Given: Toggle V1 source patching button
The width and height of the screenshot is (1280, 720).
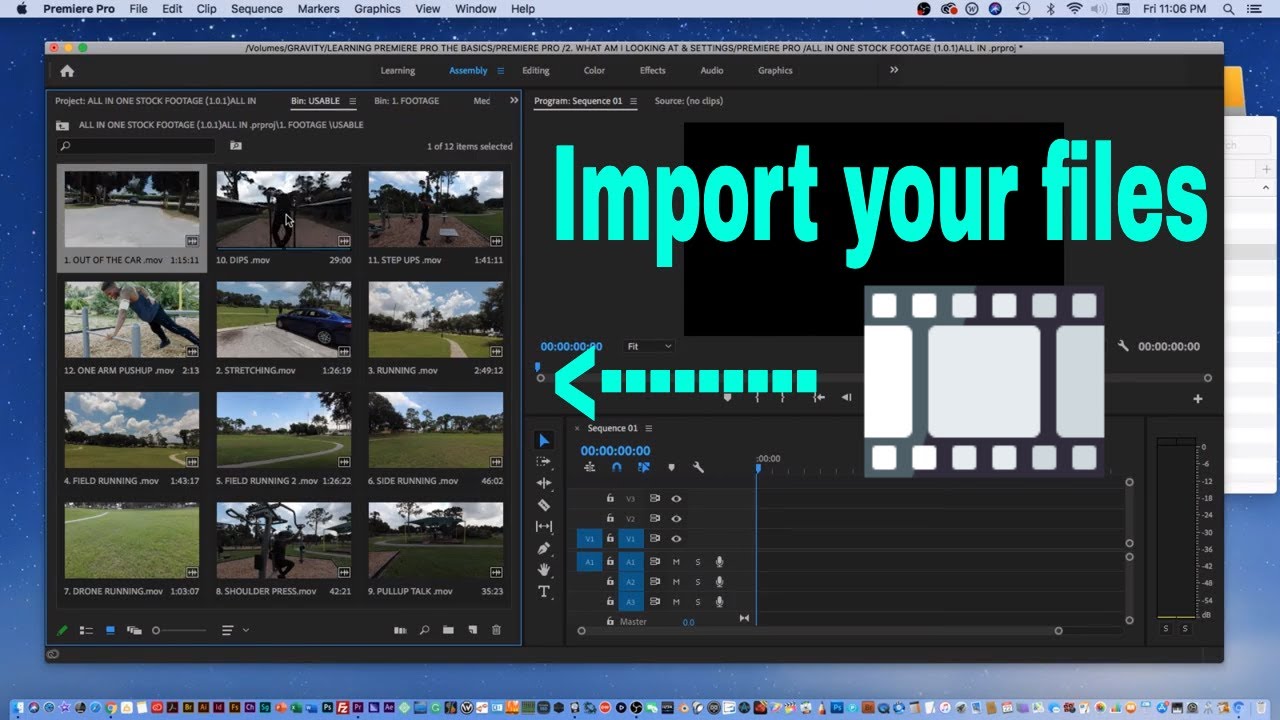Looking at the screenshot, I should coord(589,539).
